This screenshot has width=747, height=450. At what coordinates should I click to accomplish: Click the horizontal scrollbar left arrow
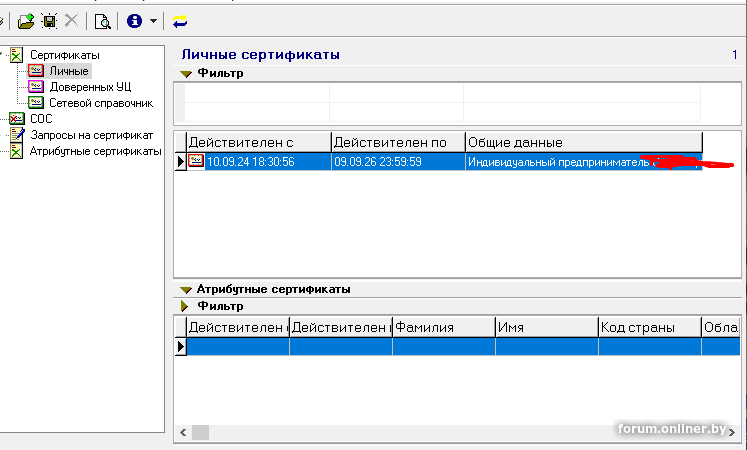pos(183,432)
